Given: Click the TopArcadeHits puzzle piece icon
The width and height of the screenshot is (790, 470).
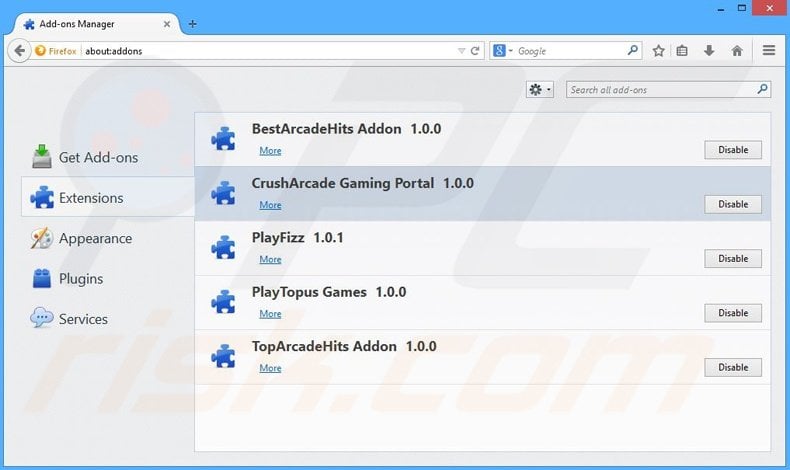Looking at the screenshot, I should (223, 356).
